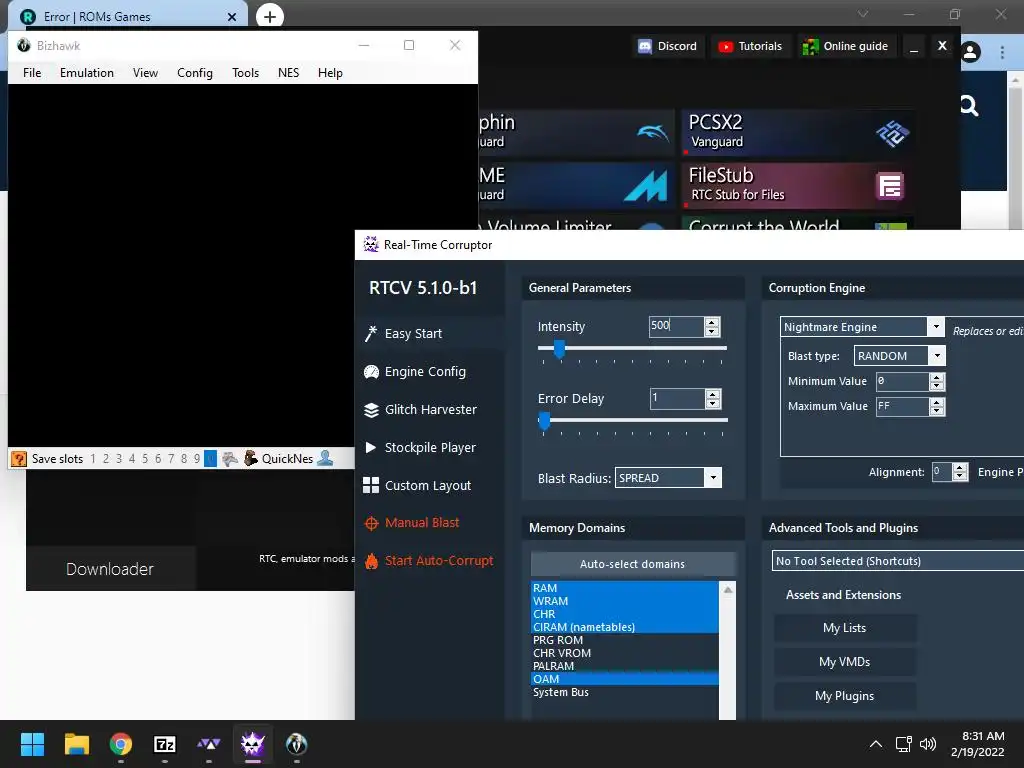Increase Minimum Value with the up stepper

[936, 377]
